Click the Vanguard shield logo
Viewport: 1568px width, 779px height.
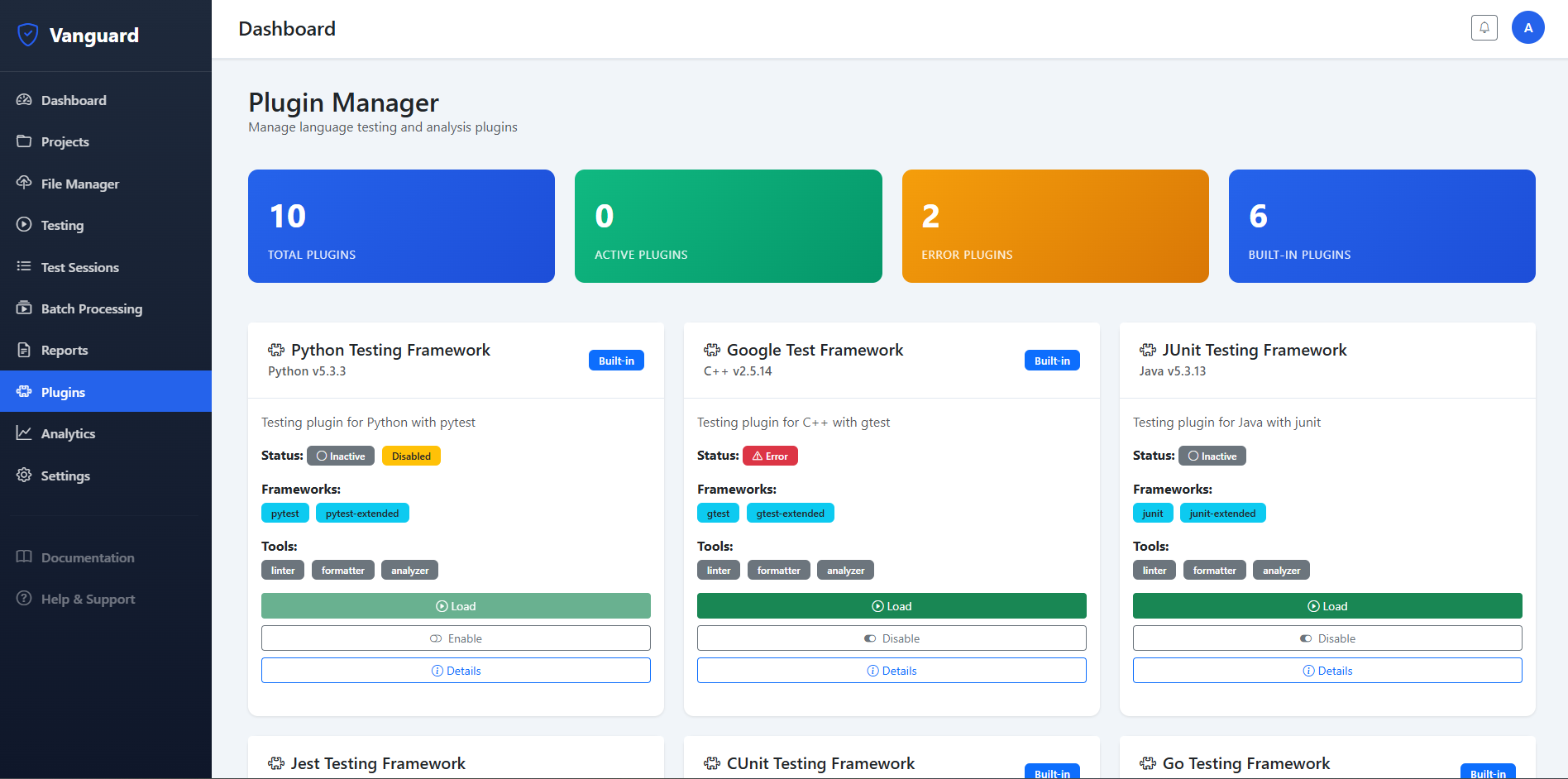tap(28, 35)
